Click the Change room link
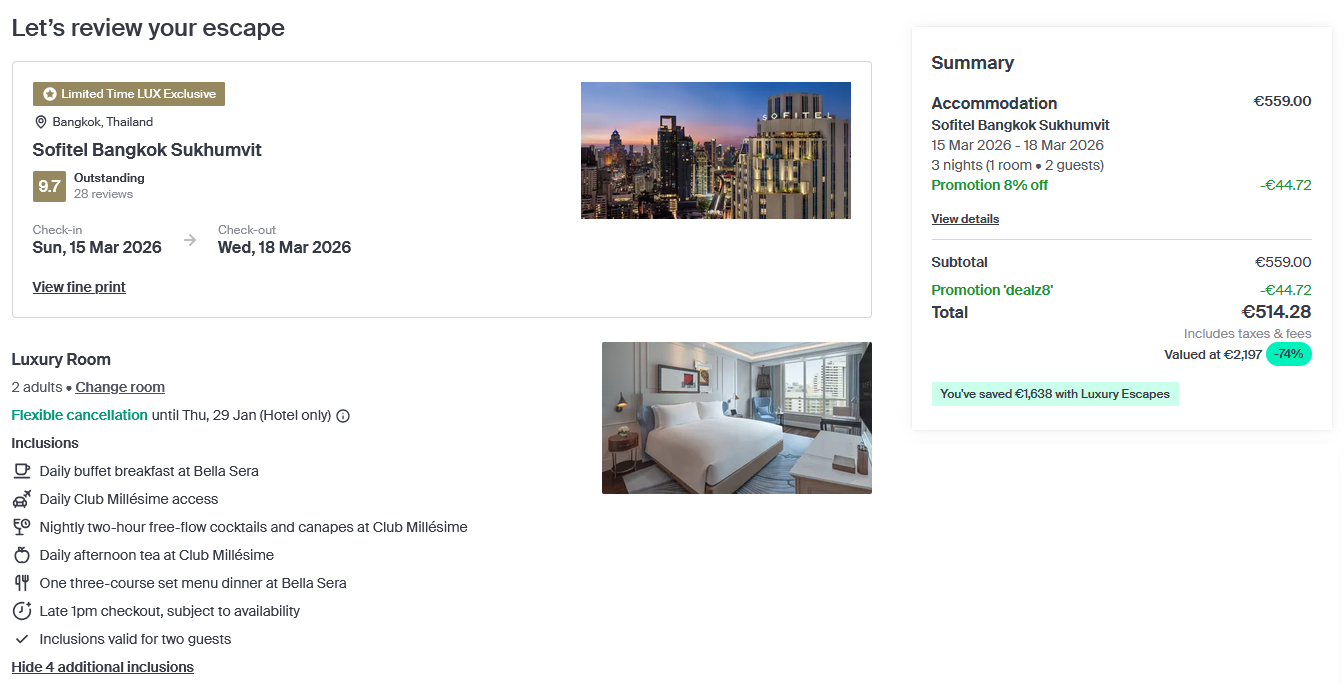This screenshot has width=1344, height=686. coord(120,387)
